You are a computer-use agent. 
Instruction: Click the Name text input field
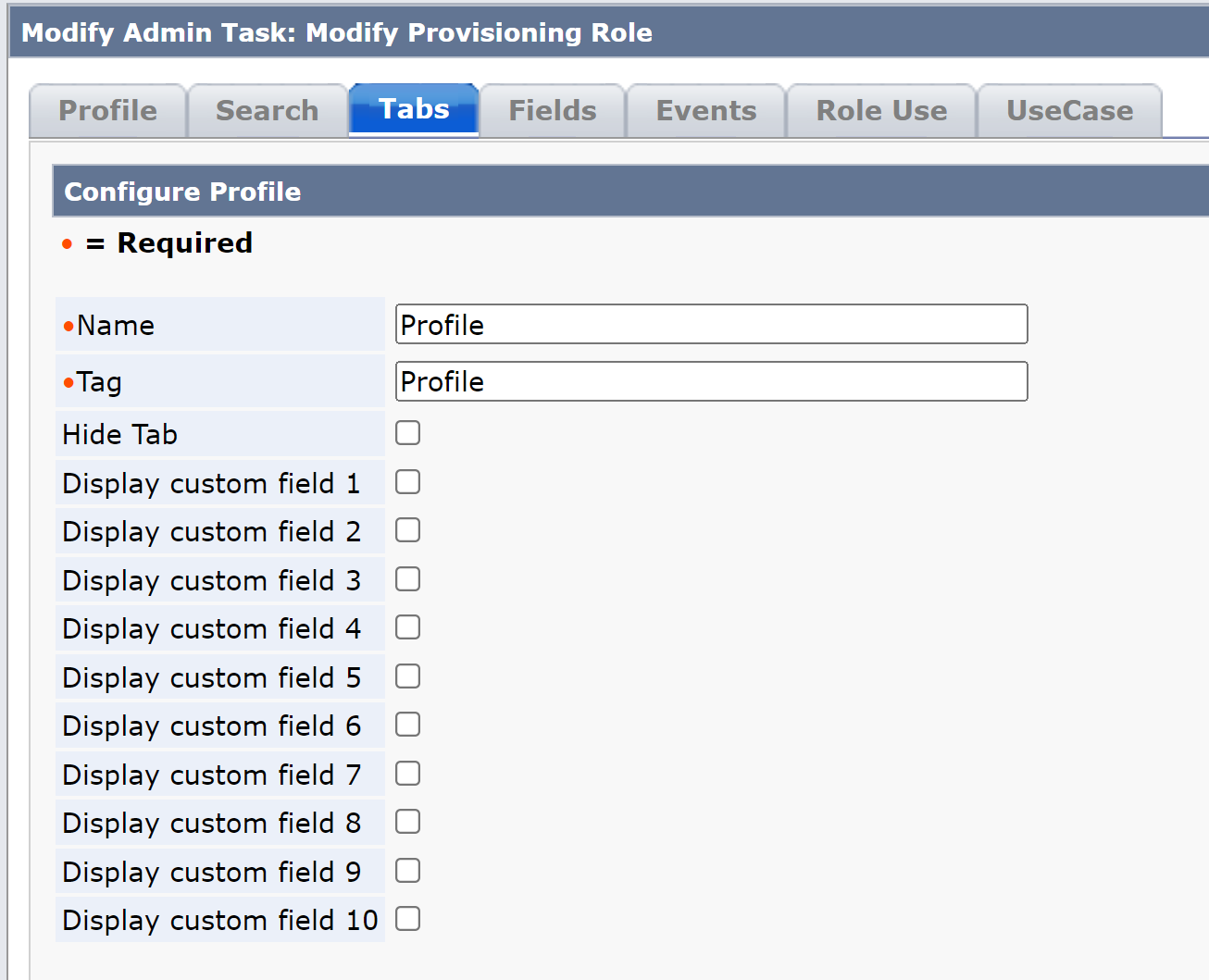711,325
